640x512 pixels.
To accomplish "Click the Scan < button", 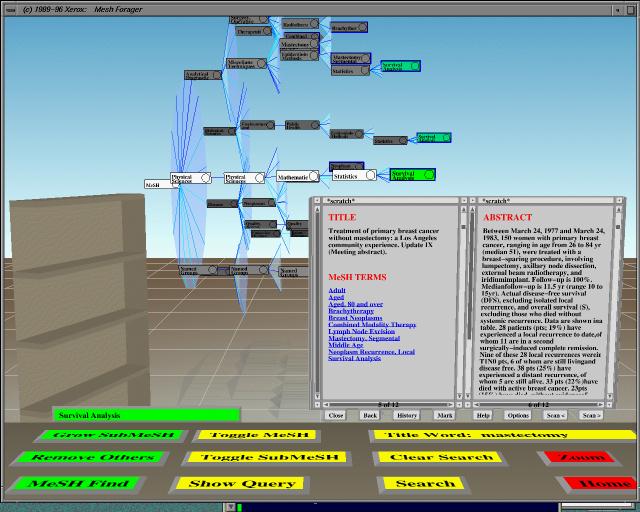I will point(556,415).
